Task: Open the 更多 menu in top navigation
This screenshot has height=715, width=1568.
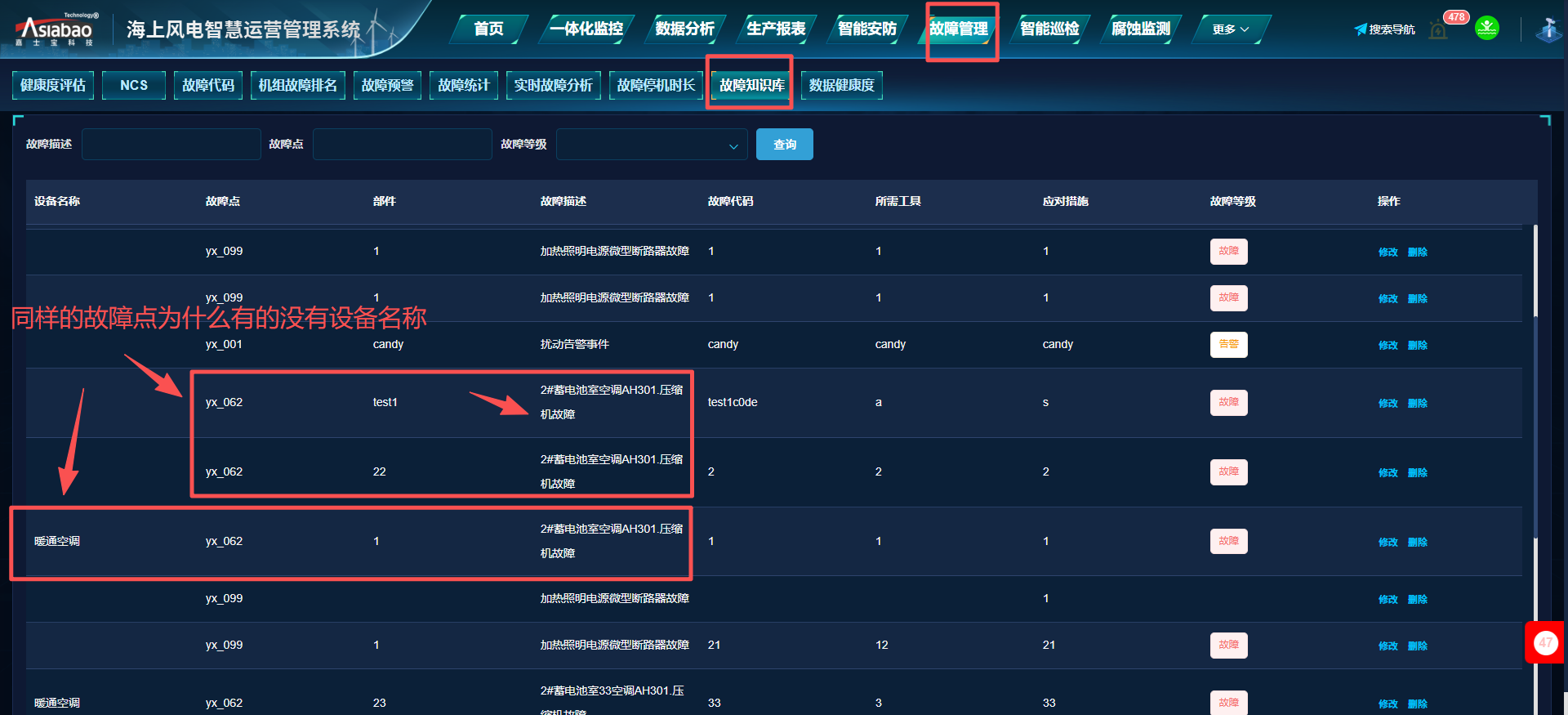Action: (x=1230, y=29)
